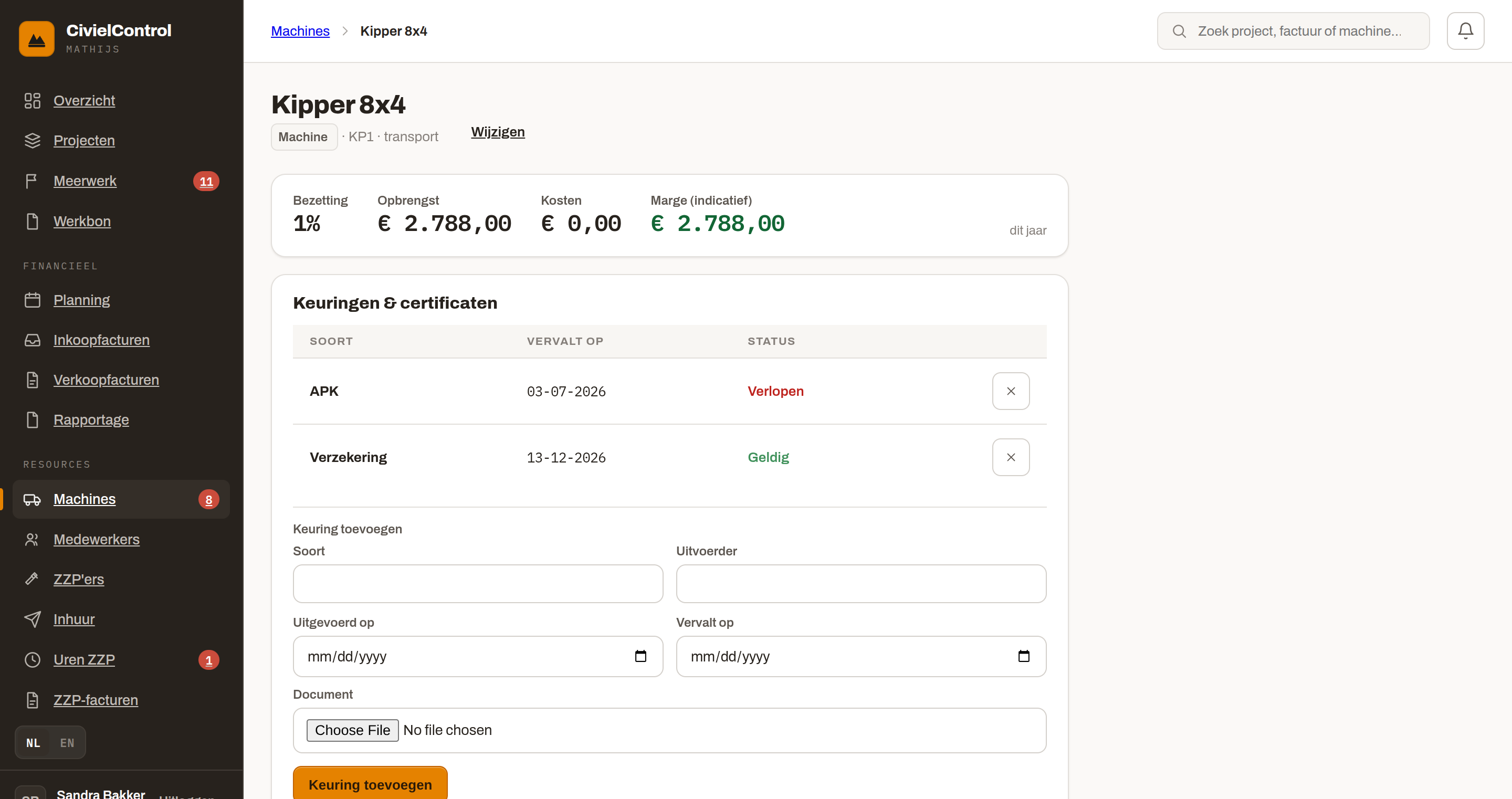Click the search box for projects

pos(1293,31)
